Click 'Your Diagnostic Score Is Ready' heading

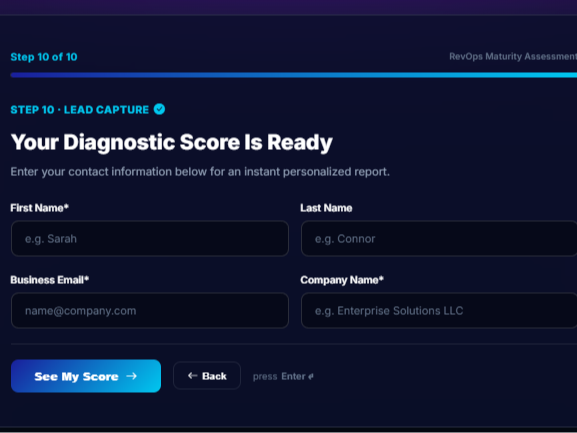pos(171,142)
